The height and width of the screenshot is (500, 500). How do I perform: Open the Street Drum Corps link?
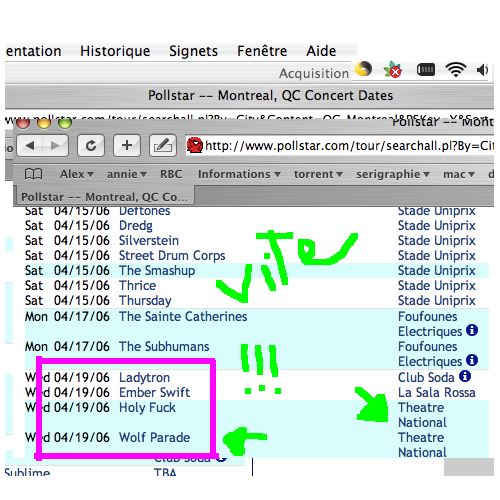[172, 256]
